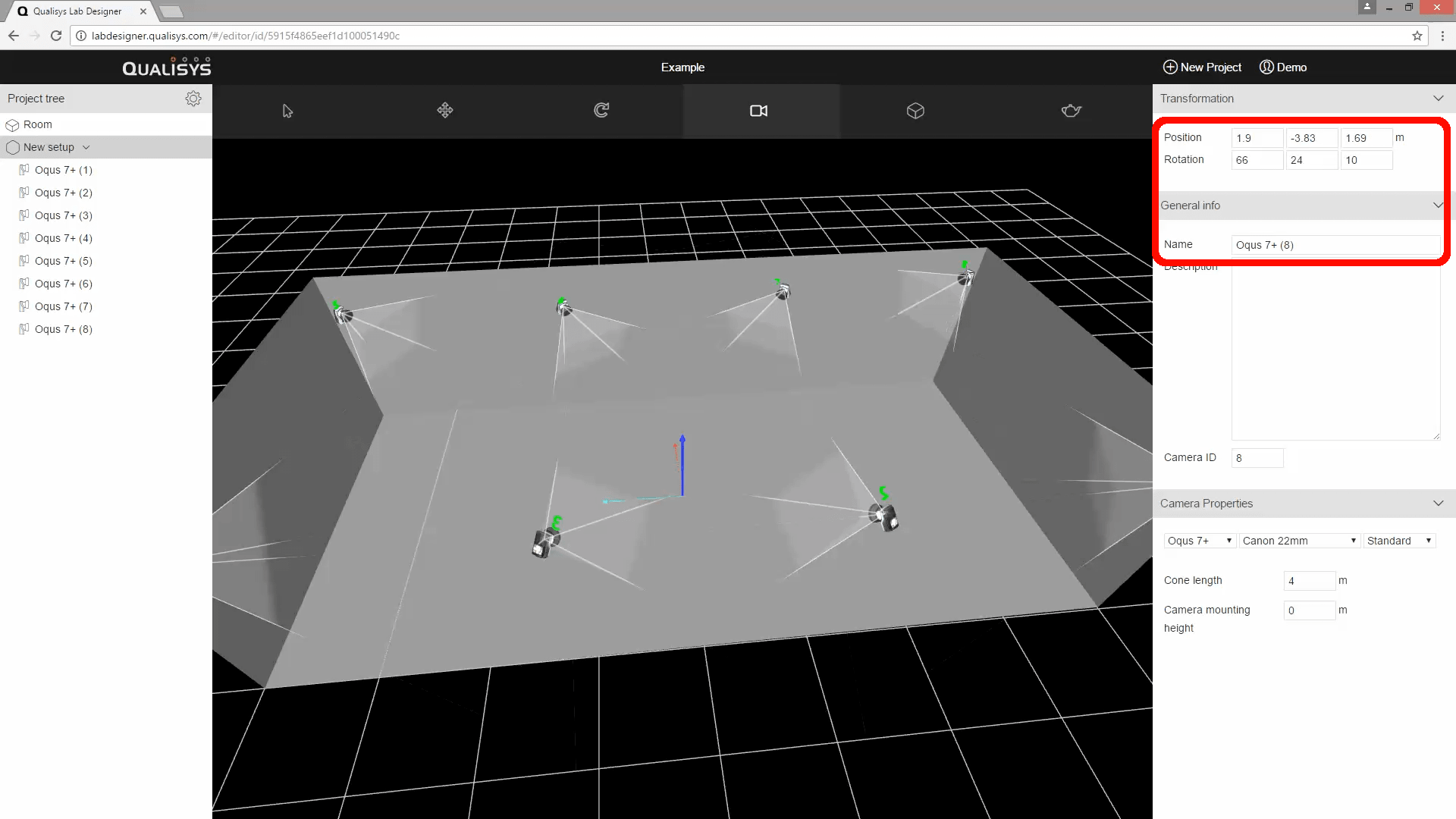
Task: Select Room item in project tree
Action: tap(37, 124)
